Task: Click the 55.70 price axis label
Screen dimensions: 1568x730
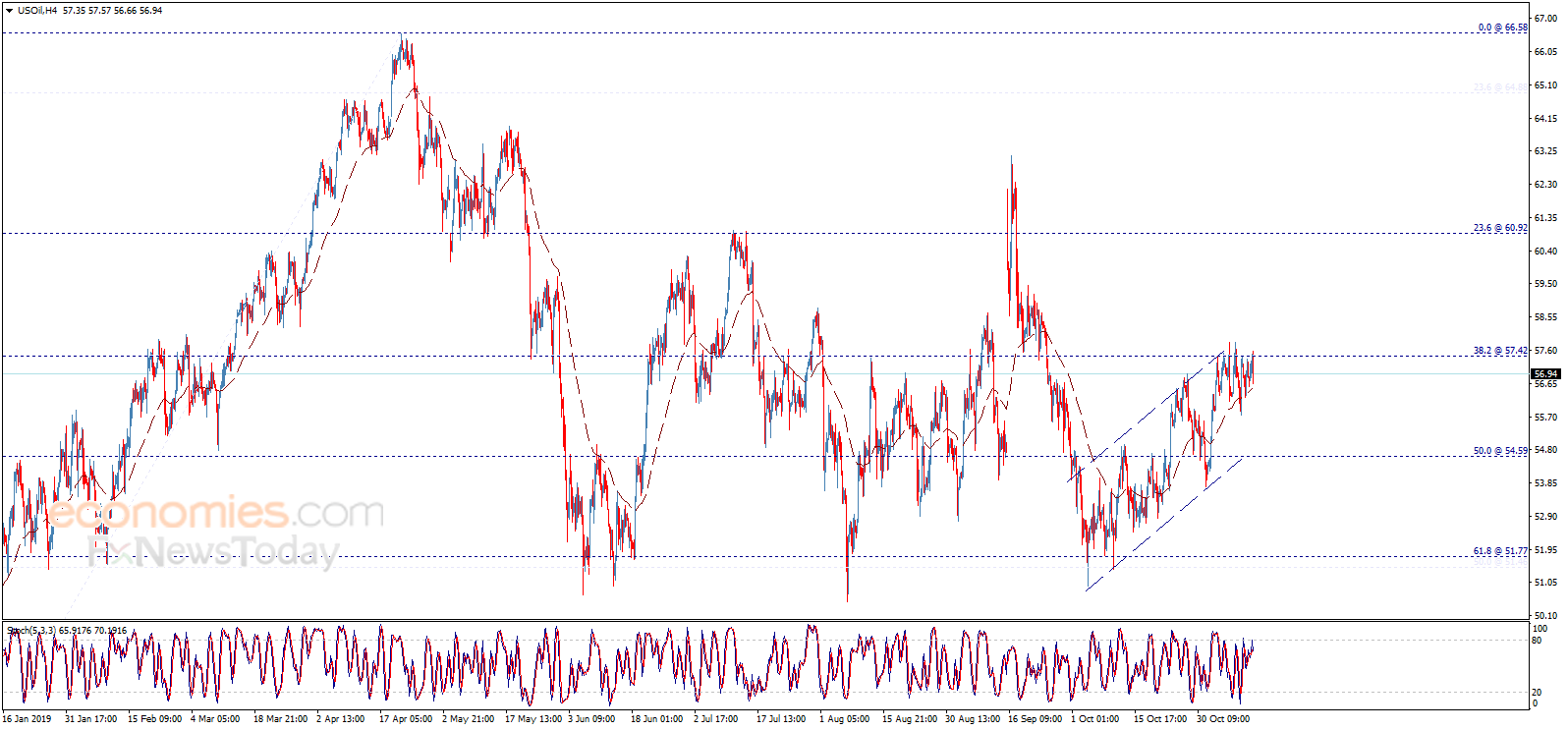Action: pos(1545,418)
